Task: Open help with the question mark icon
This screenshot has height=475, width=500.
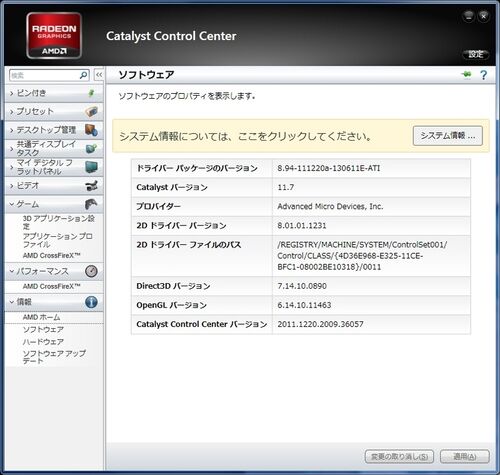Action: click(483, 75)
